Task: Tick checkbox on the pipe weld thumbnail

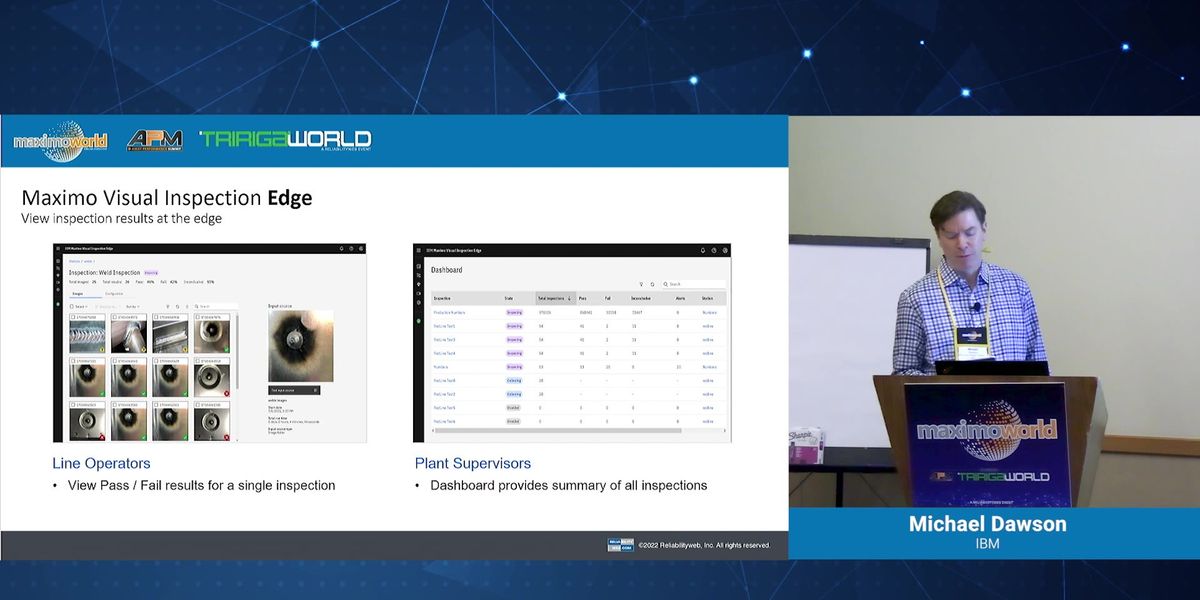Action: tap(115, 317)
